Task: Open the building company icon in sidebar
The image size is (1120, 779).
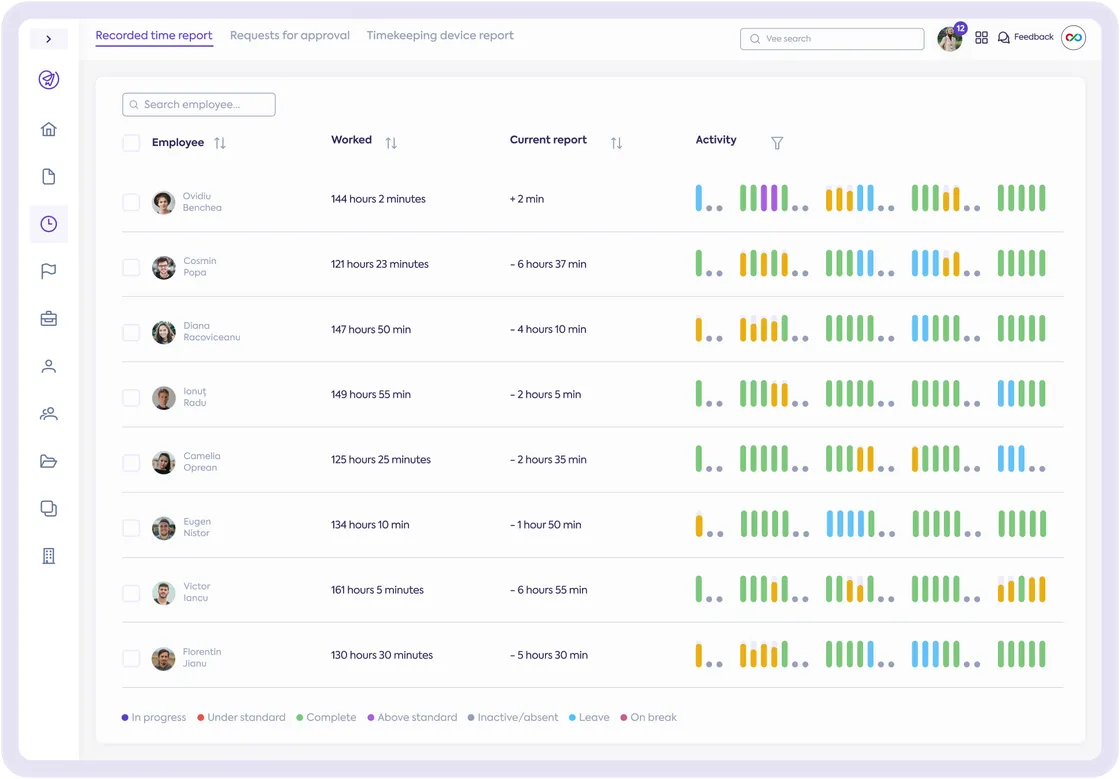Action: click(49, 556)
